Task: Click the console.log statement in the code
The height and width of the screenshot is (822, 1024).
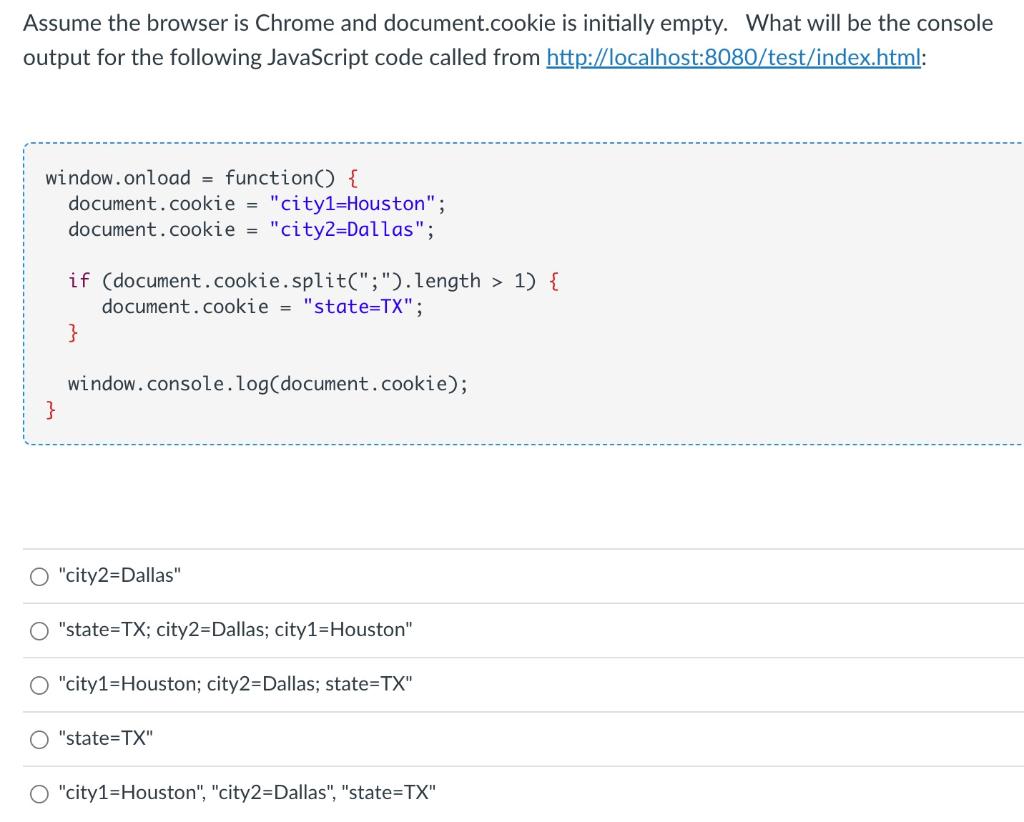Action: click(267, 383)
